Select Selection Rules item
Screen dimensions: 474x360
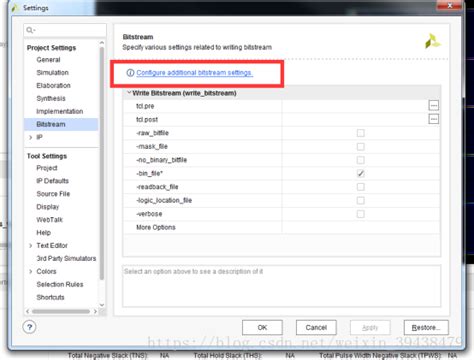pyautogui.click(x=60, y=284)
